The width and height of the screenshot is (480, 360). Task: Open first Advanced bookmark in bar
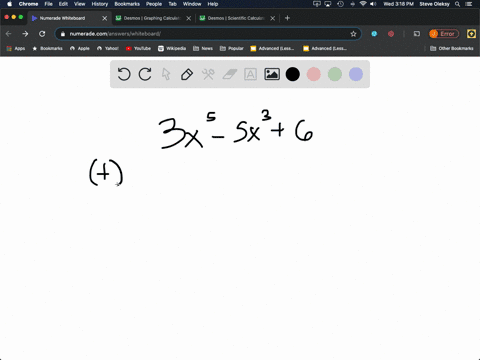point(272,48)
